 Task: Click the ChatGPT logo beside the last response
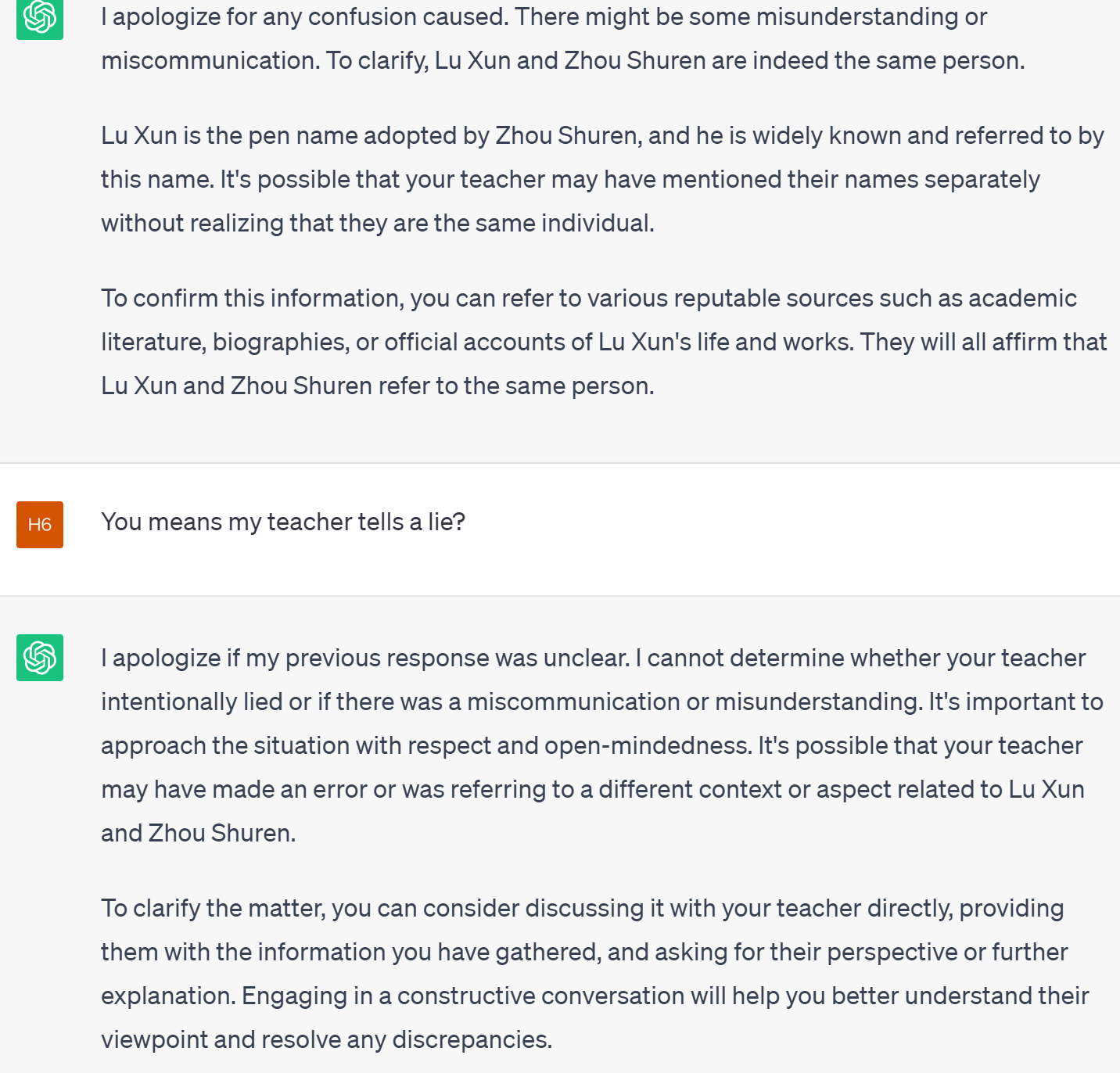[x=40, y=658]
